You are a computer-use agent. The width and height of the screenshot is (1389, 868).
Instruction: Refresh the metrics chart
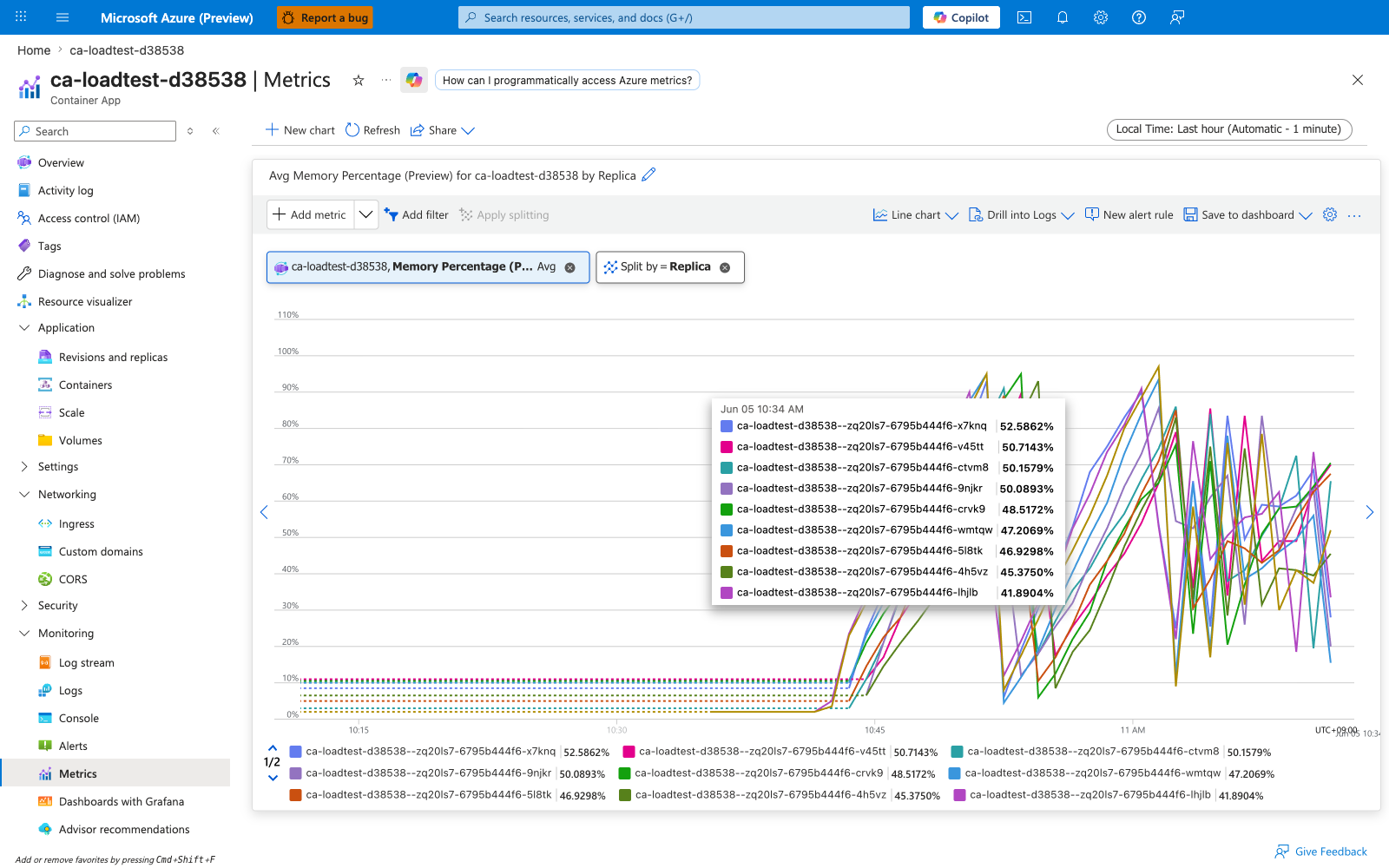(x=372, y=130)
